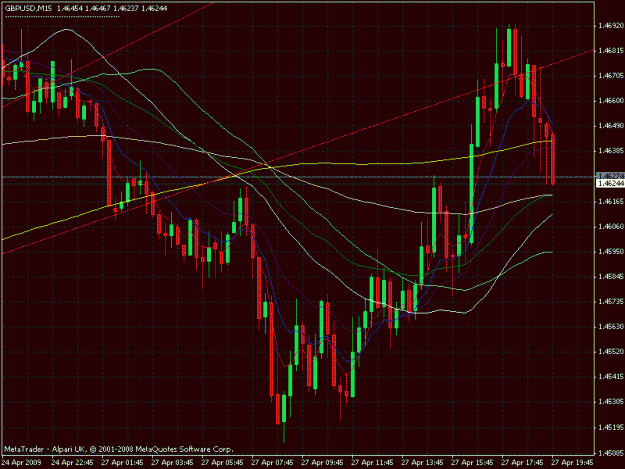Click the 24 Apr 2009 time label
The height and width of the screenshot is (469, 625).
pos(21,463)
